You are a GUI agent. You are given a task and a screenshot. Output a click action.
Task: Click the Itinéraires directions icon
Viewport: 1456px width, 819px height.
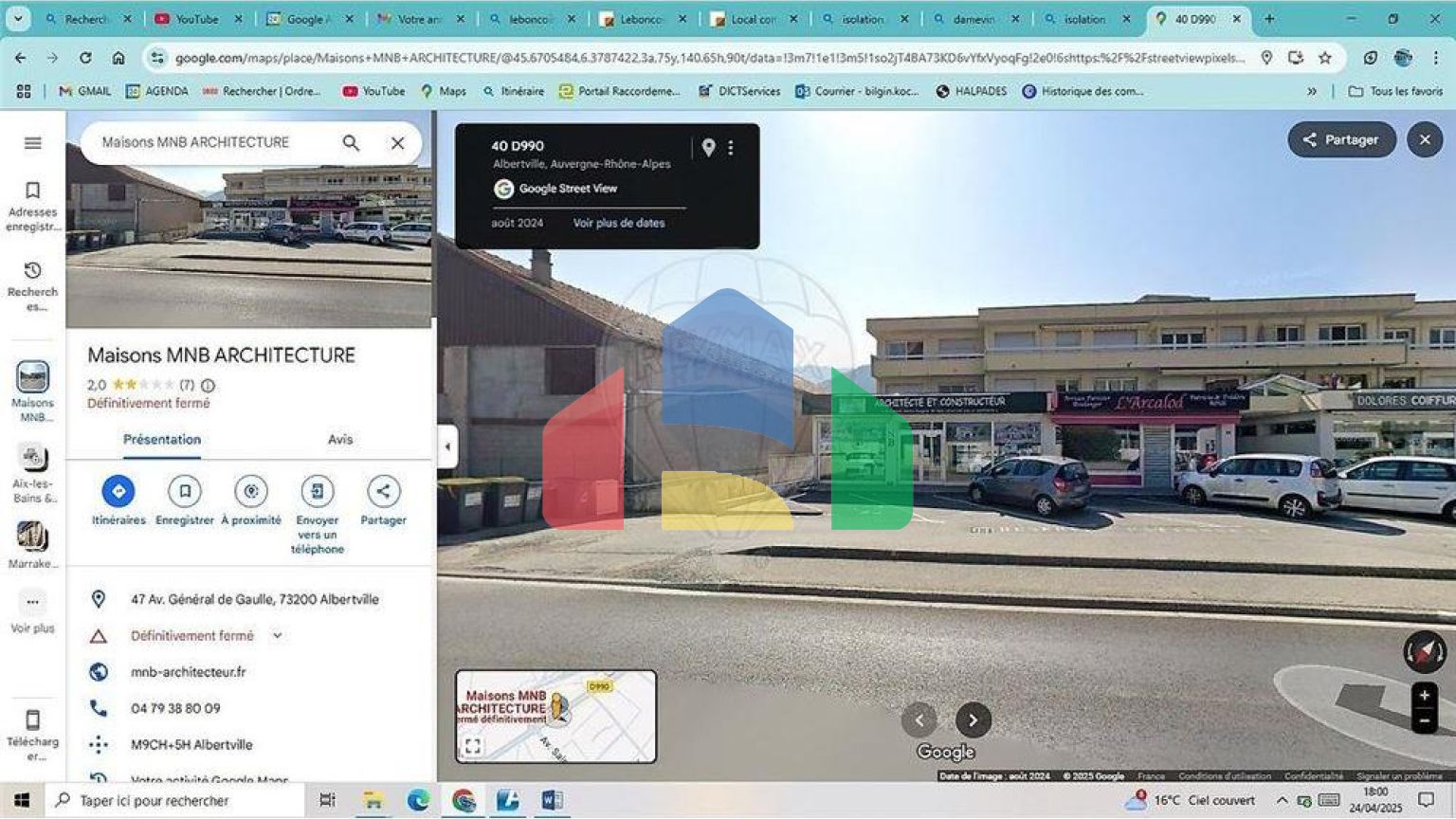pyautogui.click(x=118, y=491)
